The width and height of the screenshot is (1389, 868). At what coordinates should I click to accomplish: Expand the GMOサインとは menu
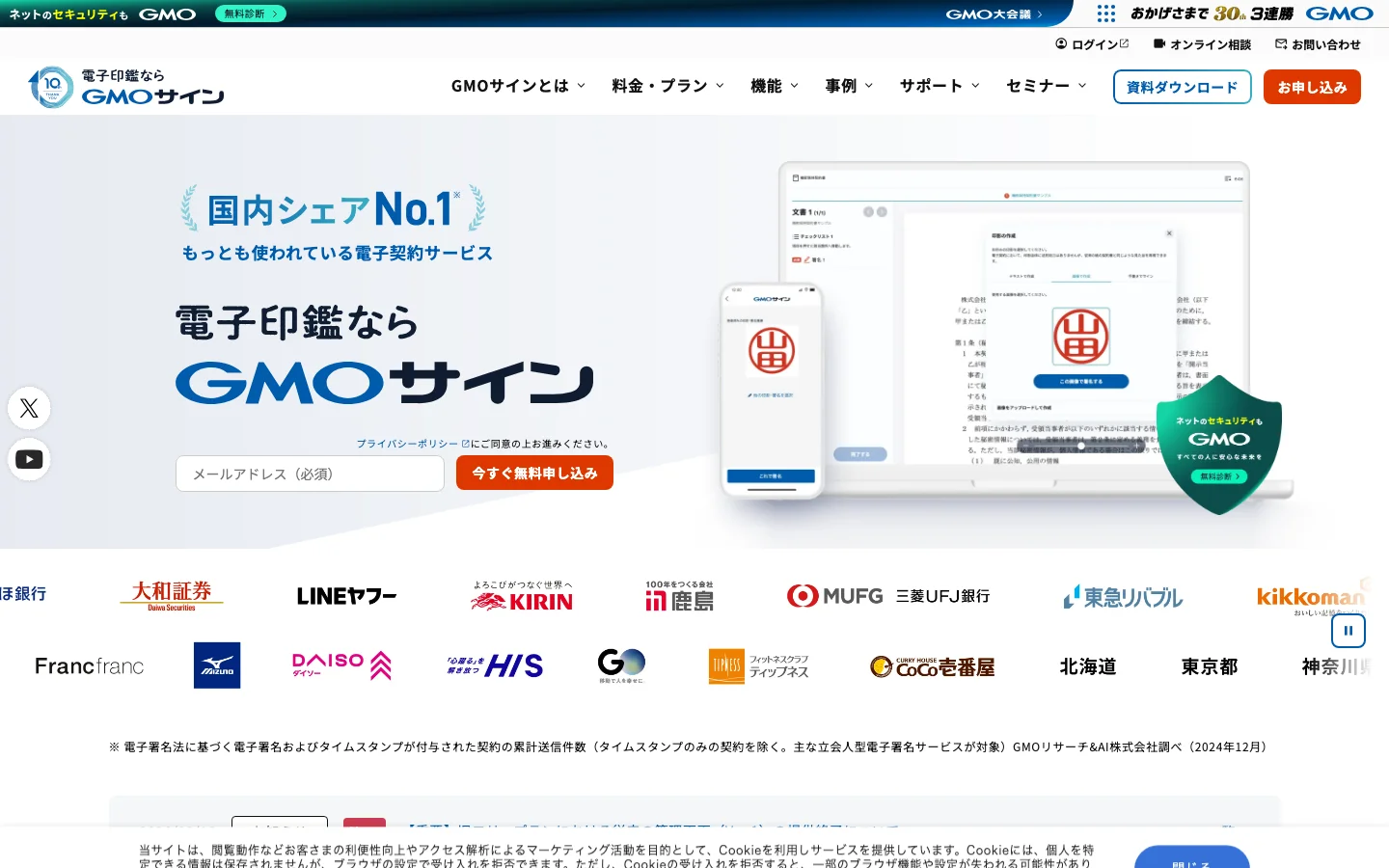coord(518,86)
